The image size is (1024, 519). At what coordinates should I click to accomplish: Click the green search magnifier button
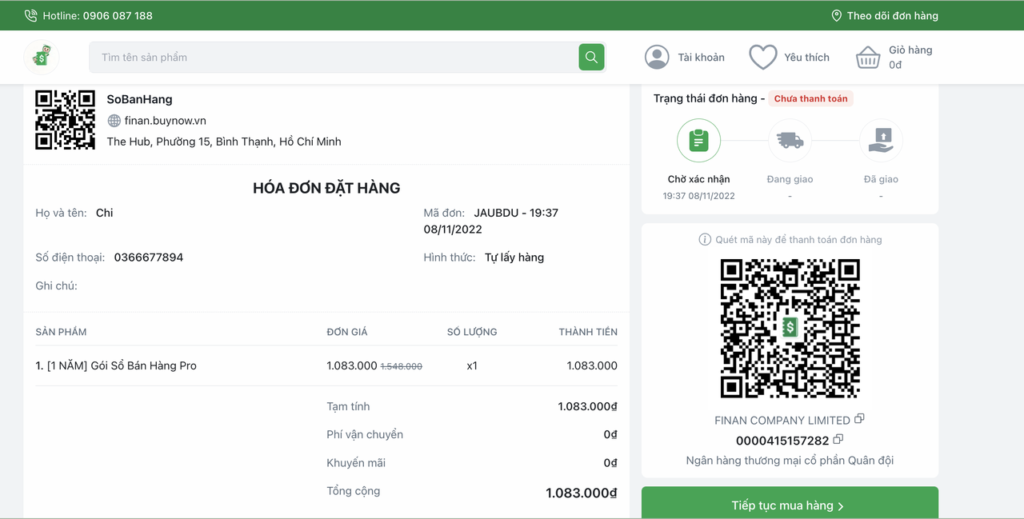click(x=591, y=57)
